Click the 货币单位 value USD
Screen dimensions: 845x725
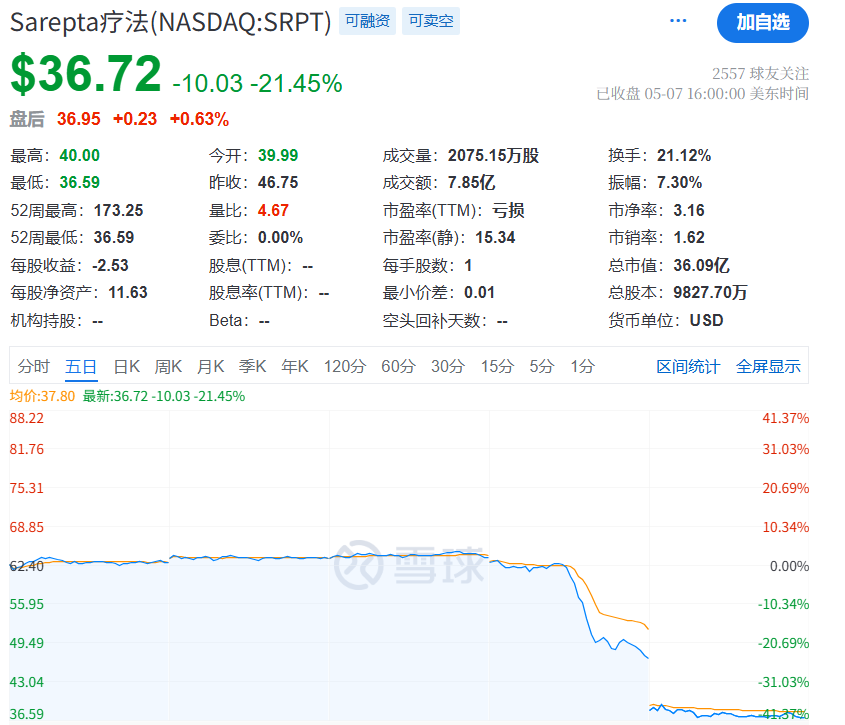tap(707, 320)
